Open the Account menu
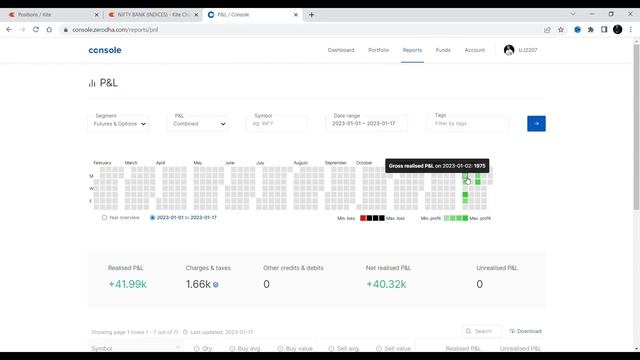 (x=475, y=50)
